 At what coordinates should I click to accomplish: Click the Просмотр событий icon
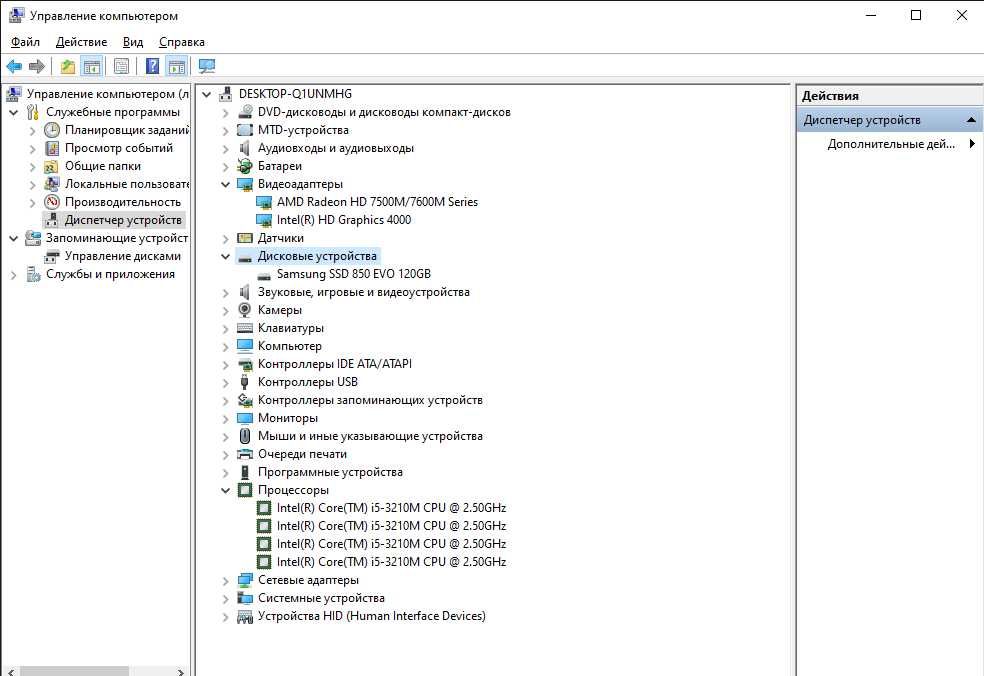(x=52, y=148)
